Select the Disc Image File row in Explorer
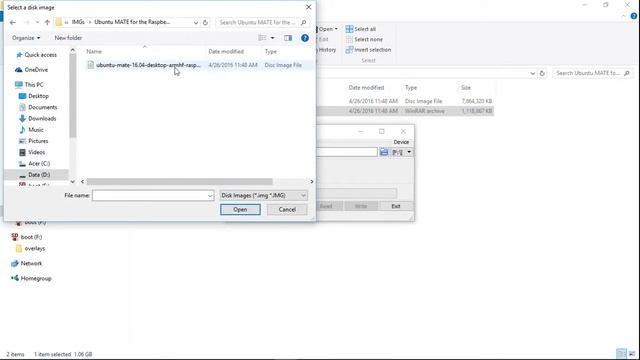Image resolution: width=640 pixels, height=360 pixels. pyautogui.click(x=406, y=101)
